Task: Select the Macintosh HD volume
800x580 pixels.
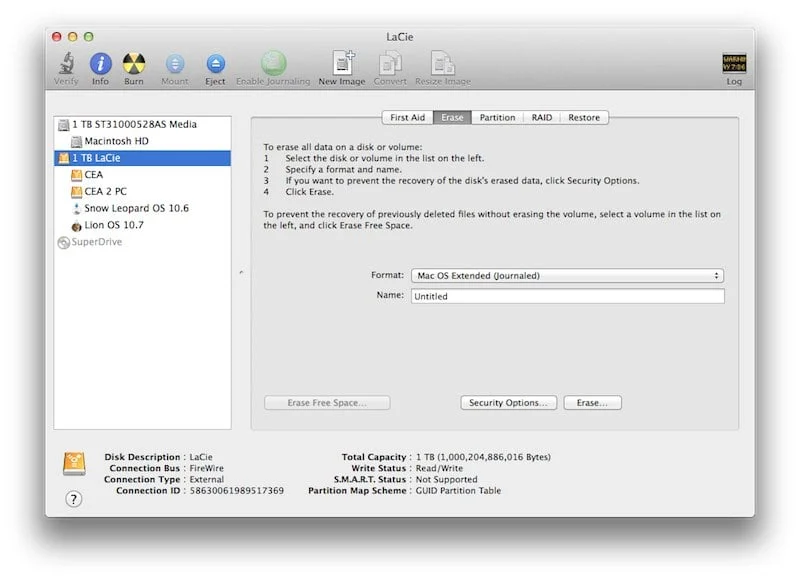Action: pos(142,141)
